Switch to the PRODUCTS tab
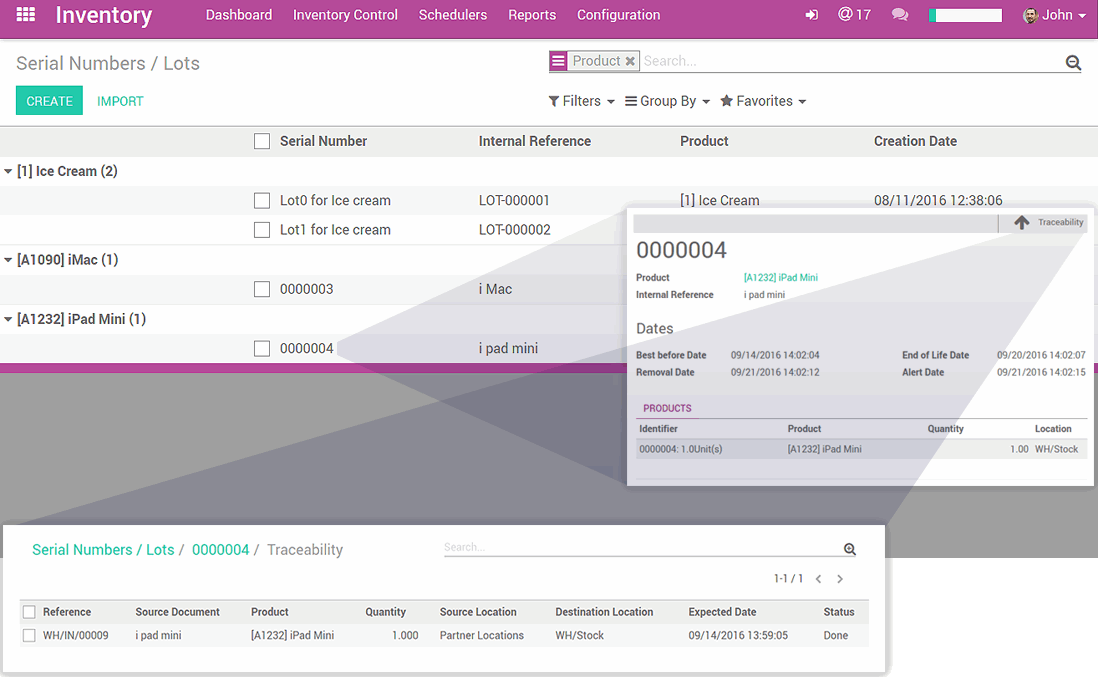The height and width of the screenshot is (677, 1098). point(667,408)
